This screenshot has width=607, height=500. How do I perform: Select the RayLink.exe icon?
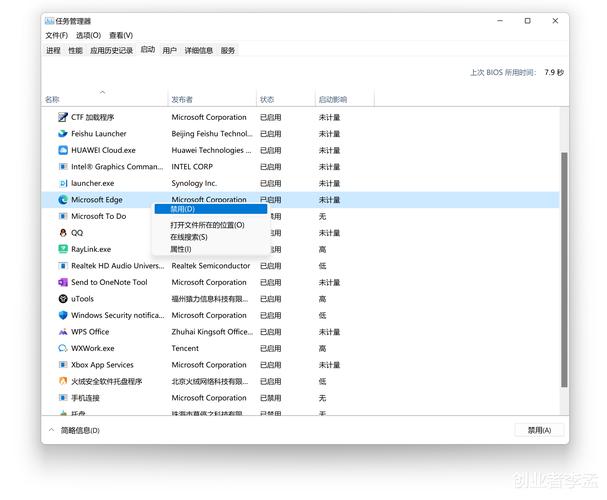click(x=63, y=249)
